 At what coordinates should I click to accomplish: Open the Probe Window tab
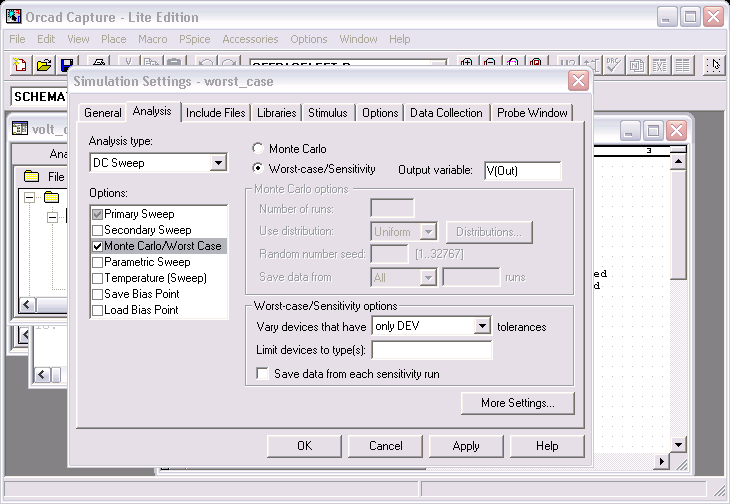pos(532,113)
